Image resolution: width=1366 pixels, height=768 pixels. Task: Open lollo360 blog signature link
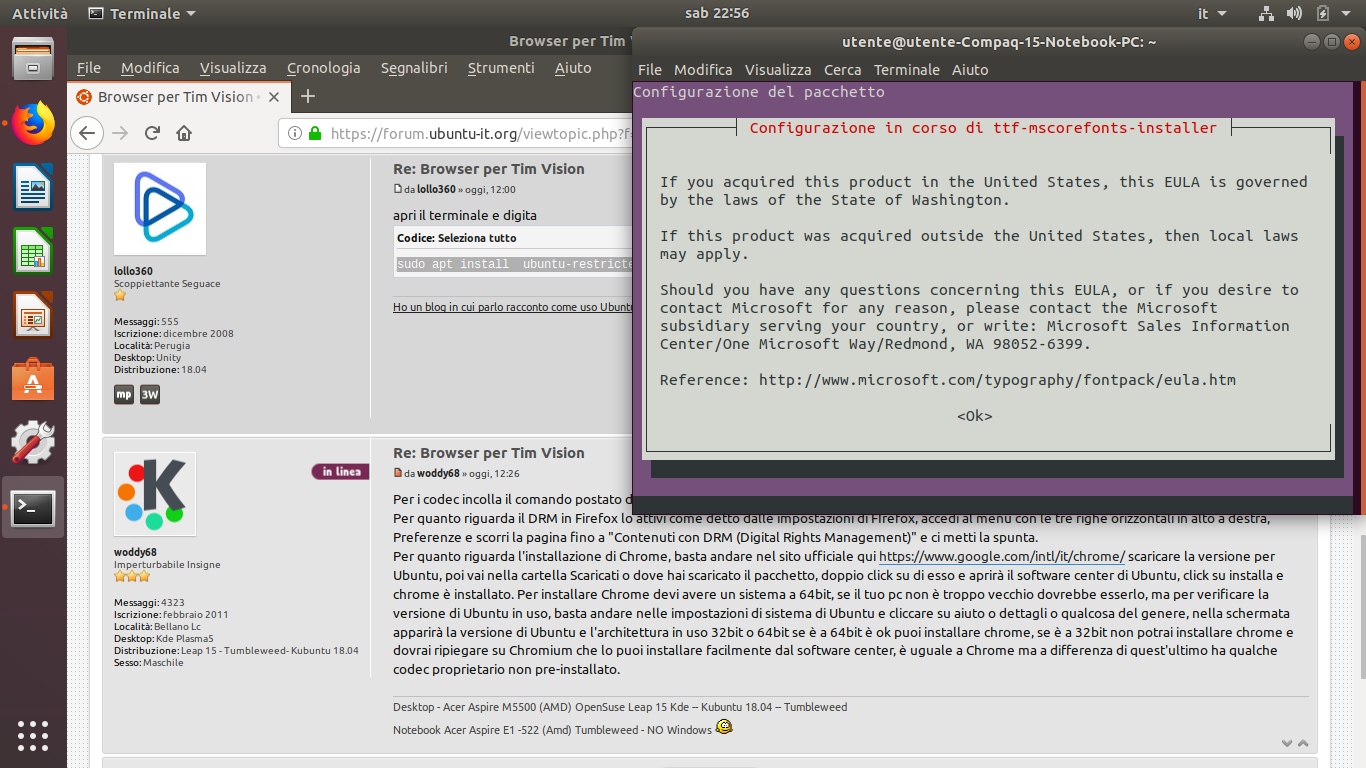(x=513, y=307)
